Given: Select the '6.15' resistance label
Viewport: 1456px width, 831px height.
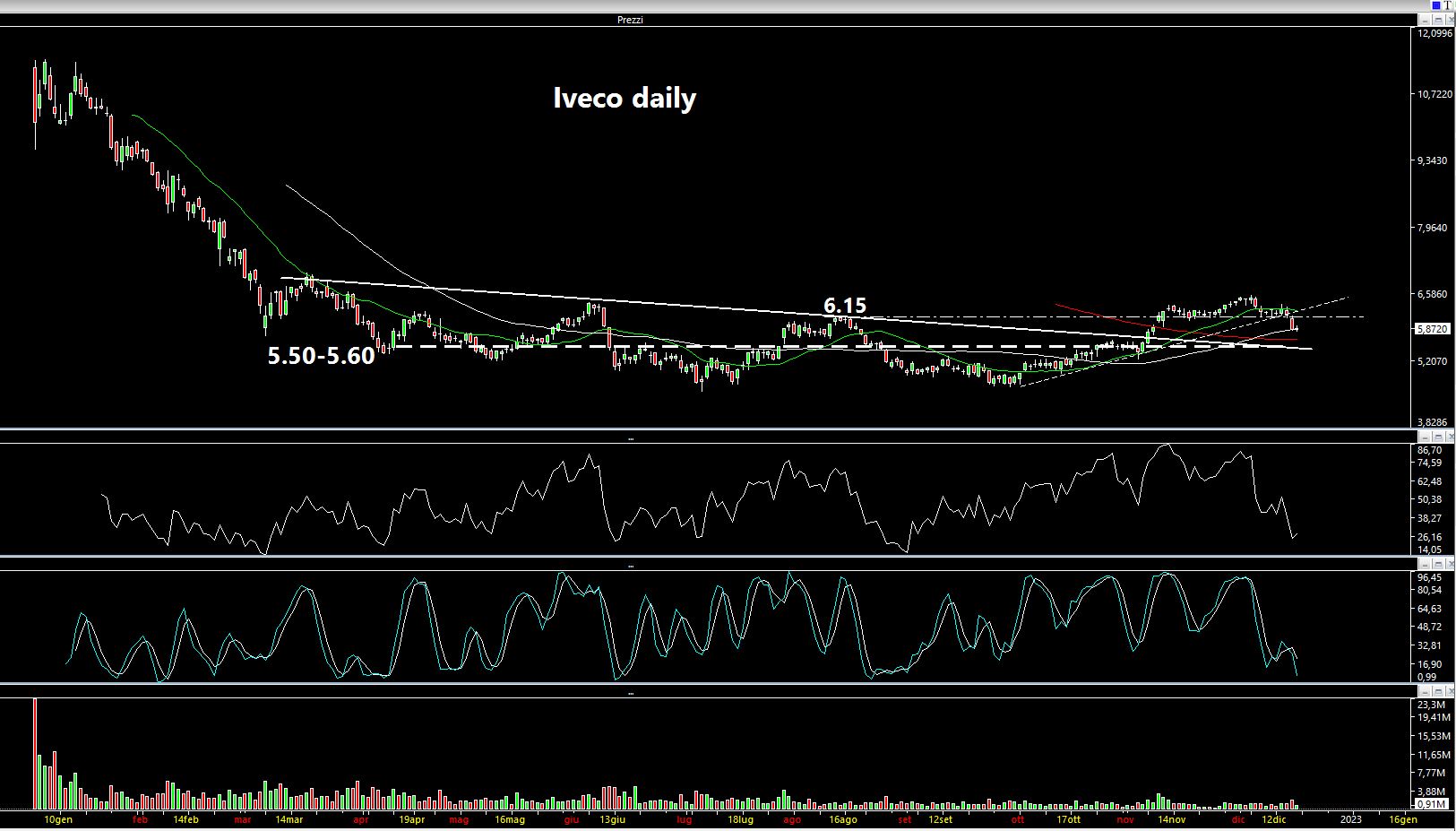Looking at the screenshot, I should click(x=845, y=306).
